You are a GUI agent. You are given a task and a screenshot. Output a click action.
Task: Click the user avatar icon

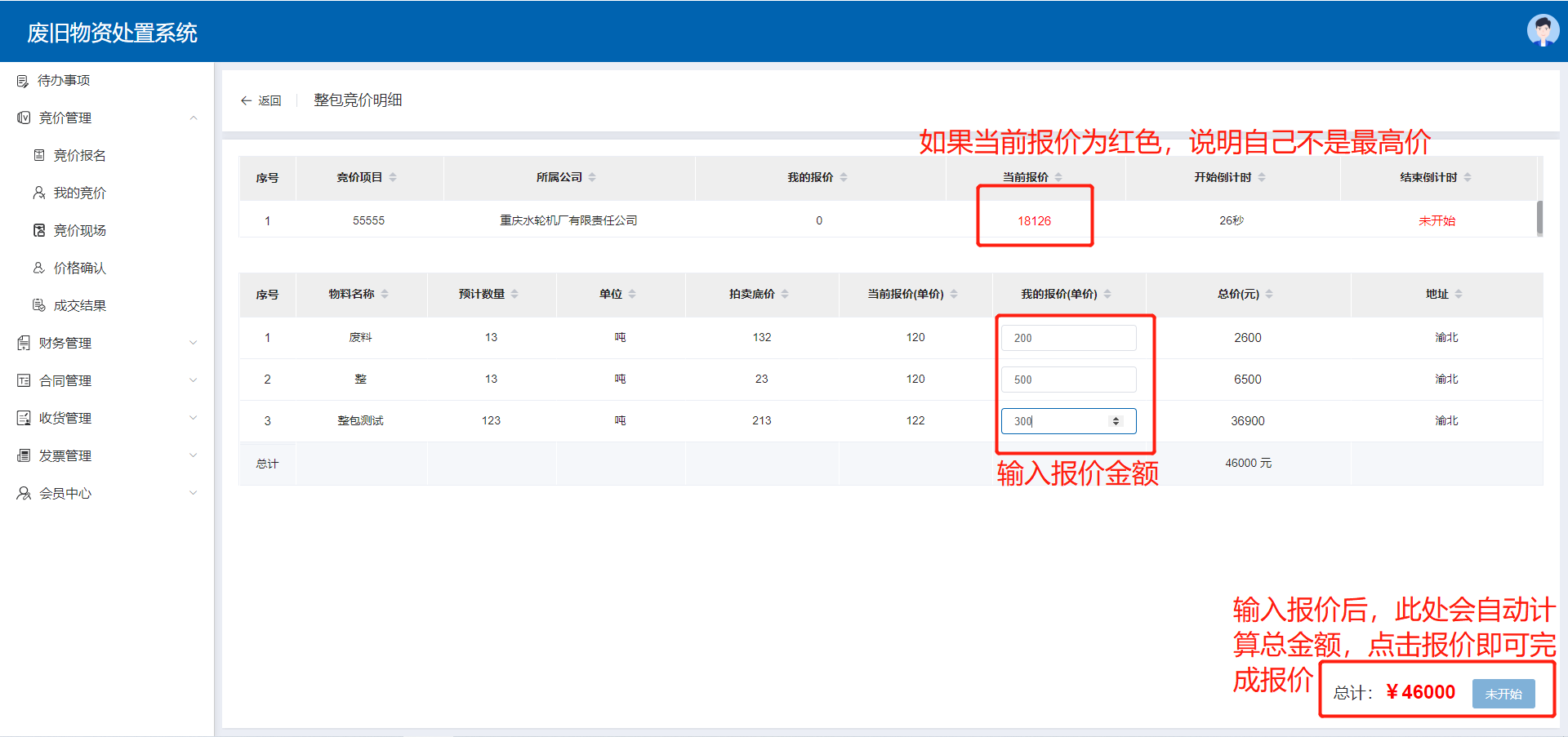click(1542, 31)
